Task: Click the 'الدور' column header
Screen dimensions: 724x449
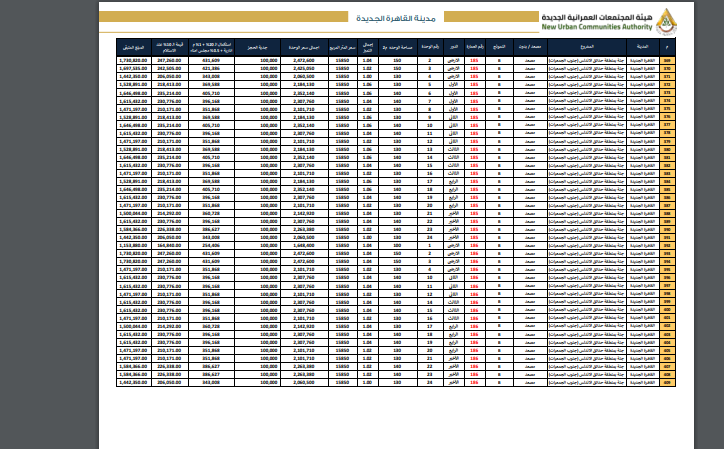Action: [x=454, y=47]
